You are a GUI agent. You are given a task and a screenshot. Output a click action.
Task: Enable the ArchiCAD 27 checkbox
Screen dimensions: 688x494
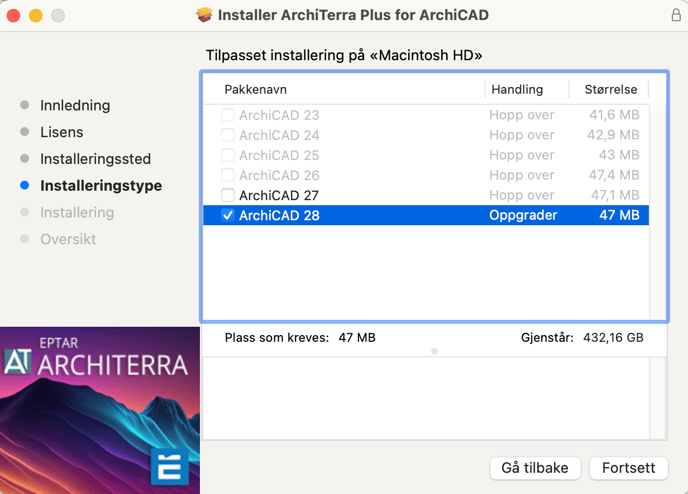(x=228, y=195)
